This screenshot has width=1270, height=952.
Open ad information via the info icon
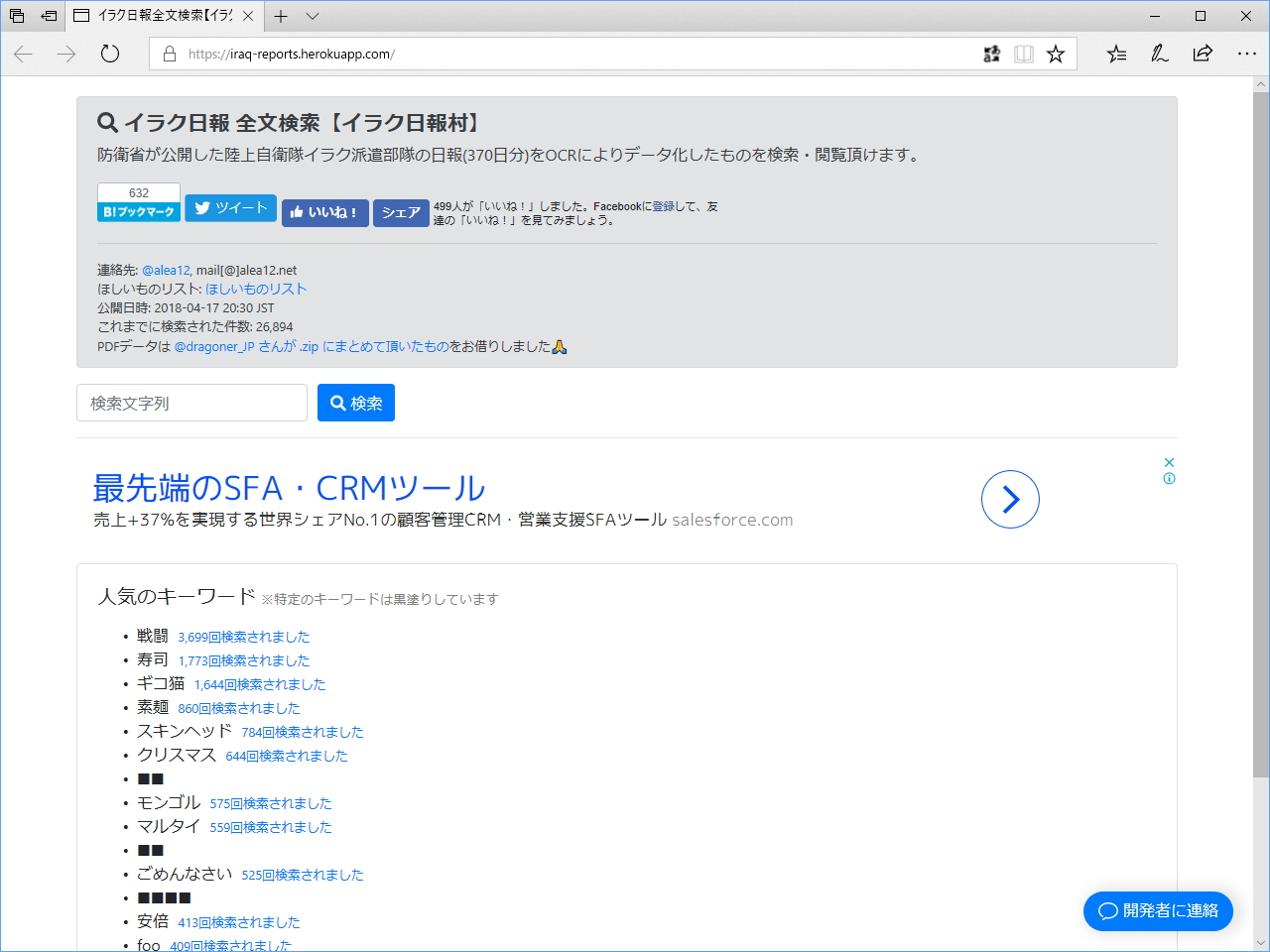[1169, 476]
